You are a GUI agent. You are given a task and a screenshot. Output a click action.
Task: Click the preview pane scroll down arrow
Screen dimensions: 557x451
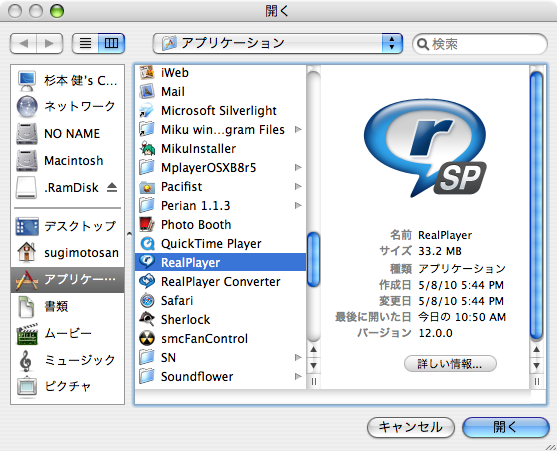click(x=536, y=365)
